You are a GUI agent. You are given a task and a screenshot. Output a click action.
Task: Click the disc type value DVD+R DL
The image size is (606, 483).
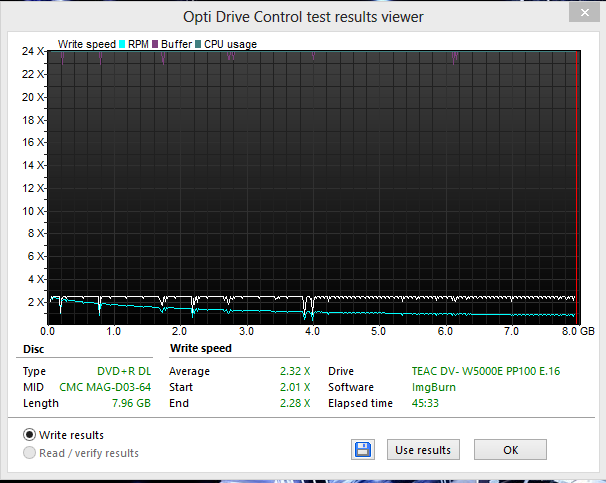(124, 371)
